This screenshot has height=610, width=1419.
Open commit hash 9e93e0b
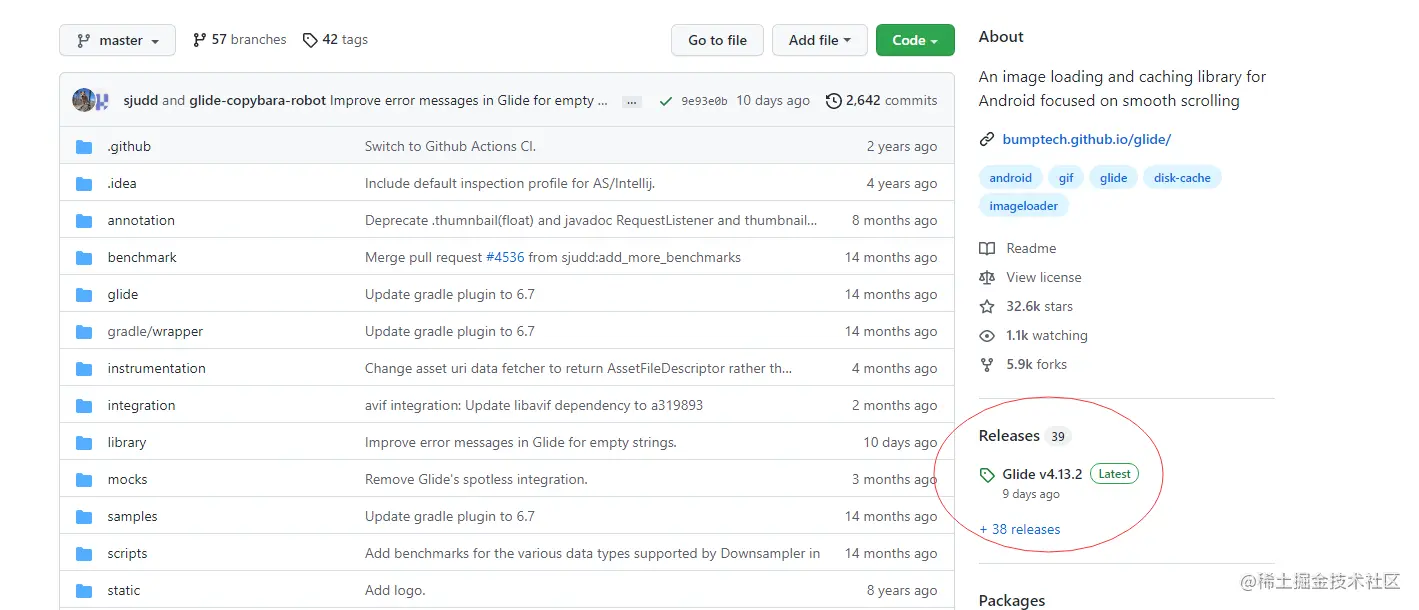704,101
